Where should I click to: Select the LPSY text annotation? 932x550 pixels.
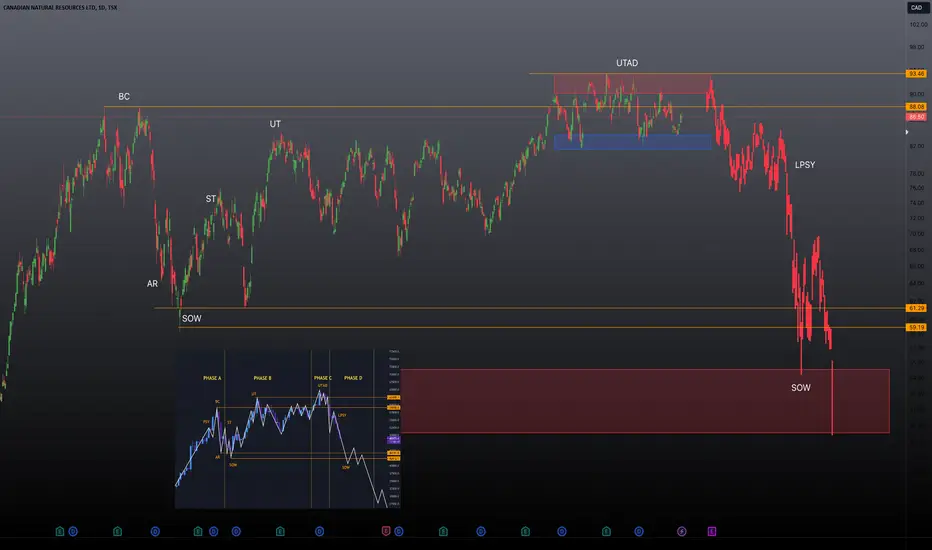[x=805, y=165]
